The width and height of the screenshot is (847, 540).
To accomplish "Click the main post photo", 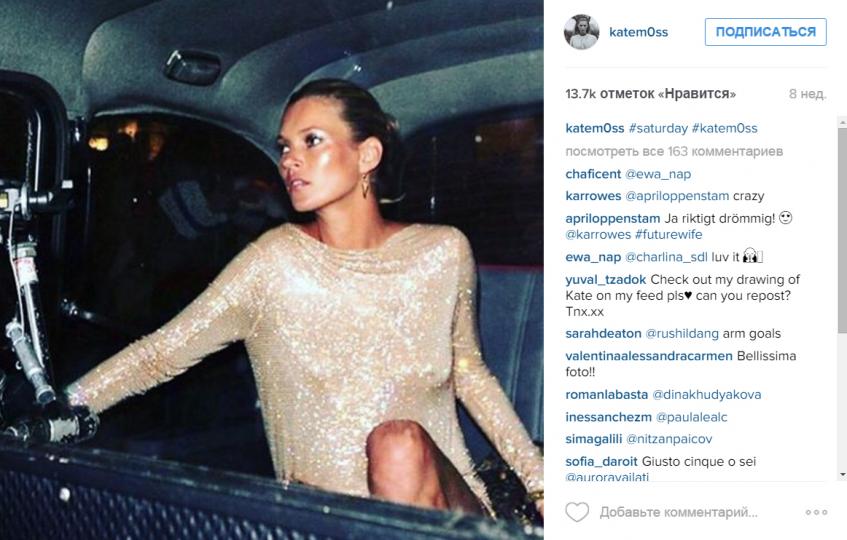I will (x=272, y=270).
